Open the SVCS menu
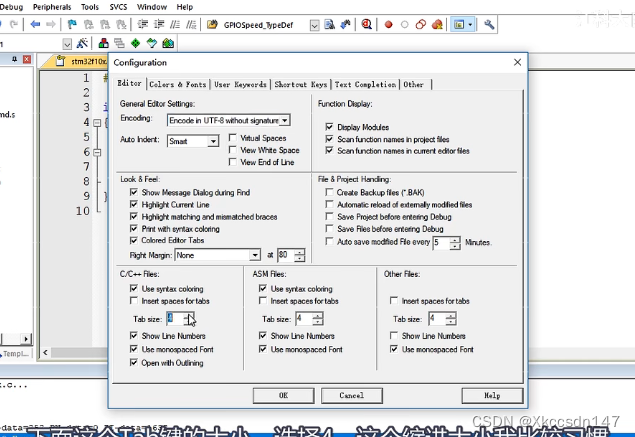 (x=118, y=7)
